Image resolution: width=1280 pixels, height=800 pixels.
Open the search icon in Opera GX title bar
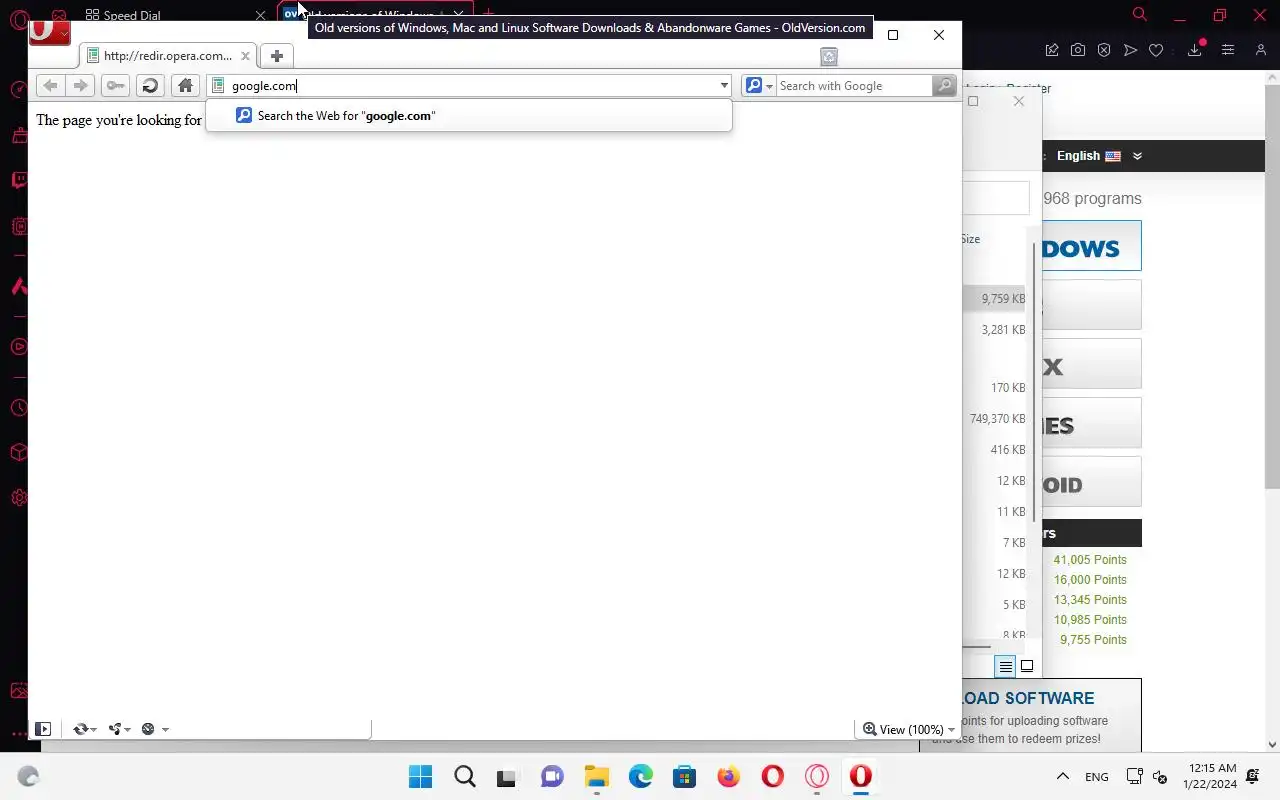click(1139, 15)
